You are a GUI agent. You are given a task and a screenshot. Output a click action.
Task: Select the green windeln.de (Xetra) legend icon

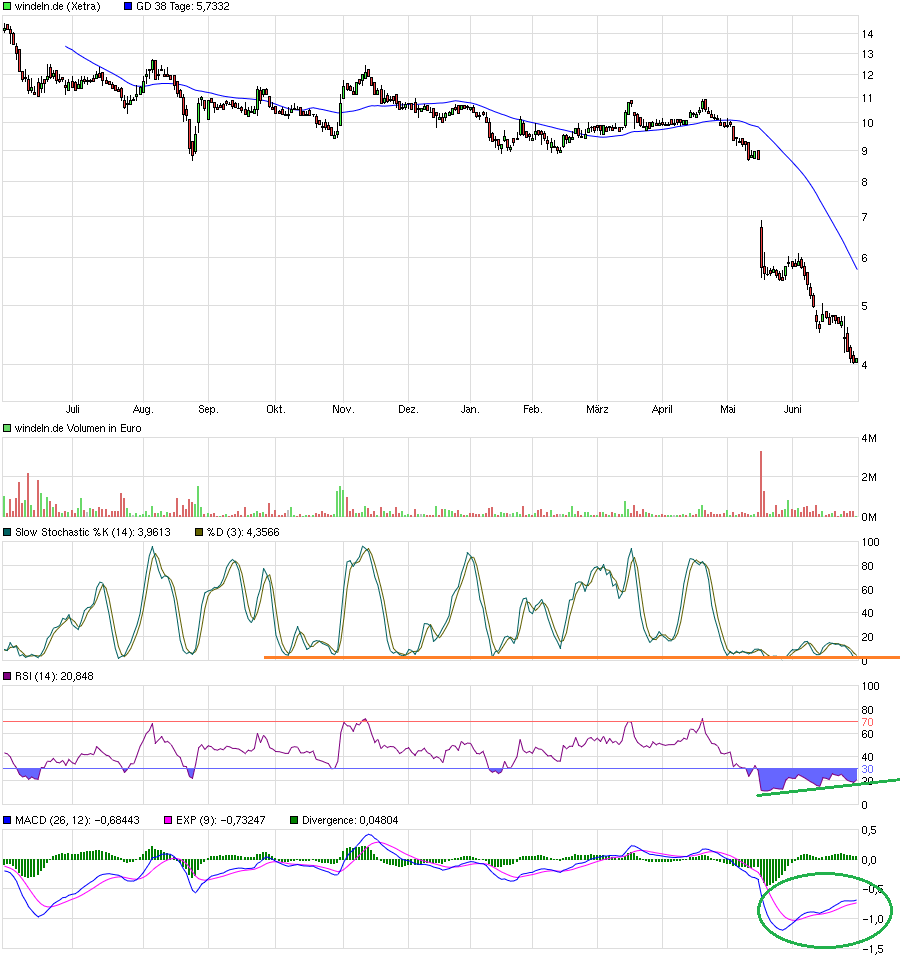(x=7, y=7)
